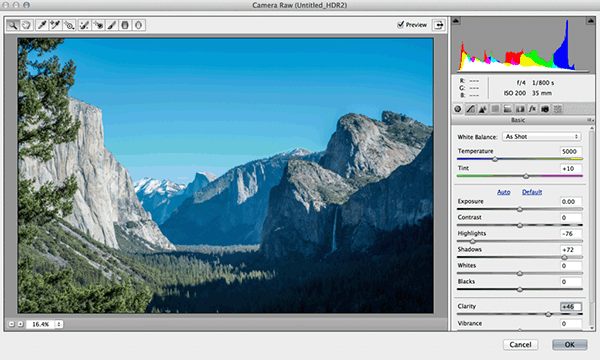Click the RGB histogram graph
Screen dimensions: 600x360
(x=523, y=44)
